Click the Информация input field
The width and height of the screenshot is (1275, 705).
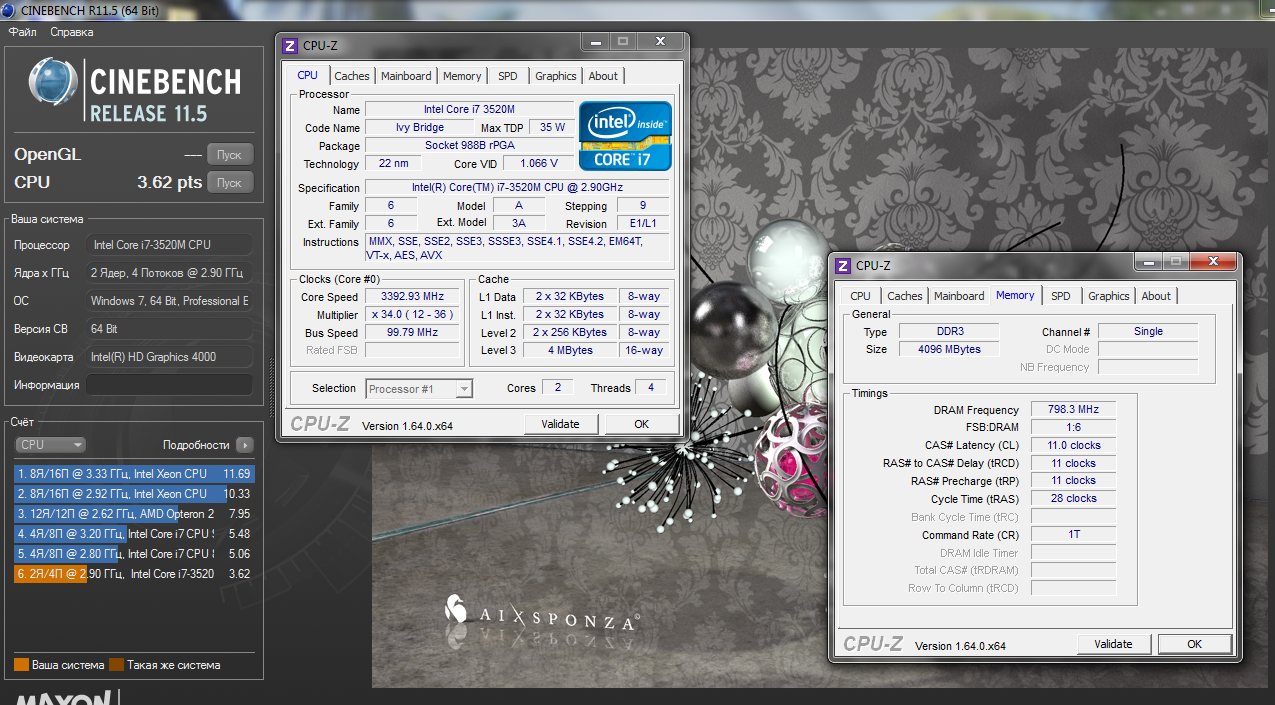coord(169,385)
